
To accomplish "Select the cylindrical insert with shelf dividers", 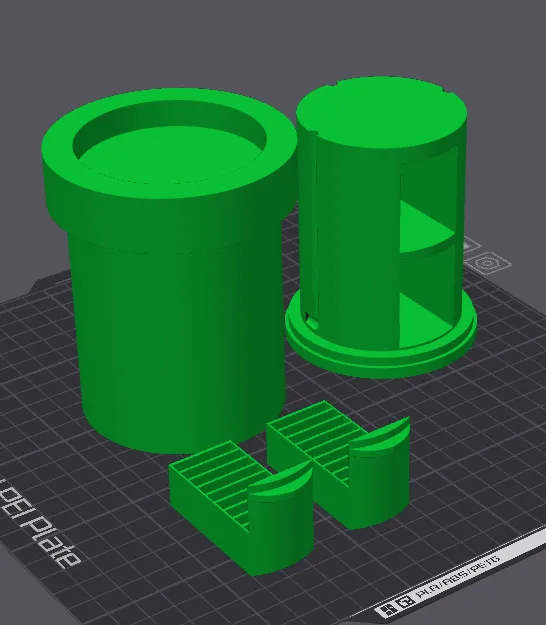I will point(381,227).
